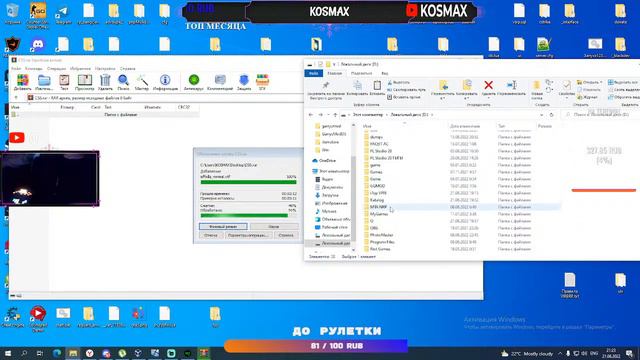The image size is (640, 360).
Task: Expand the address bar history dropdown
Action: 542,115
